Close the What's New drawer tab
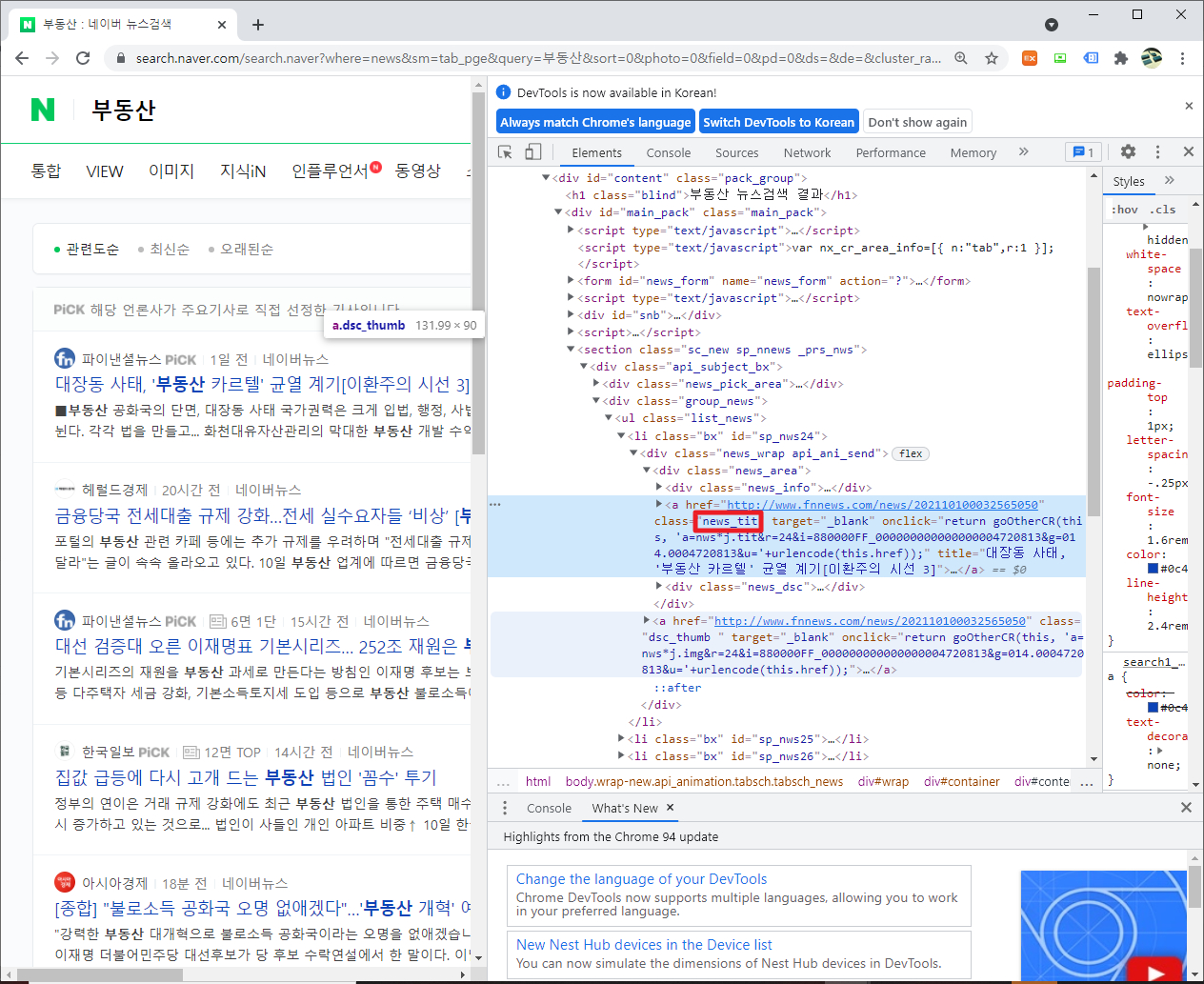This screenshot has width=1204, height=984. tap(670, 807)
